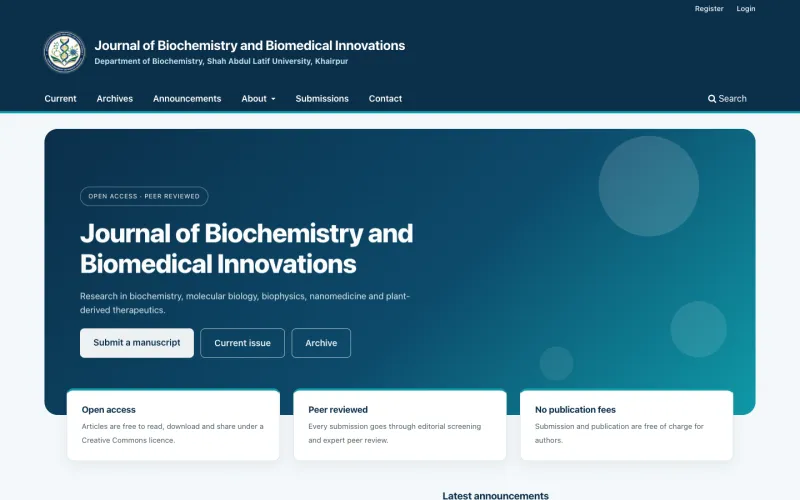Click the Latest announcements heading
The height and width of the screenshot is (500, 800).
(495, 495)
